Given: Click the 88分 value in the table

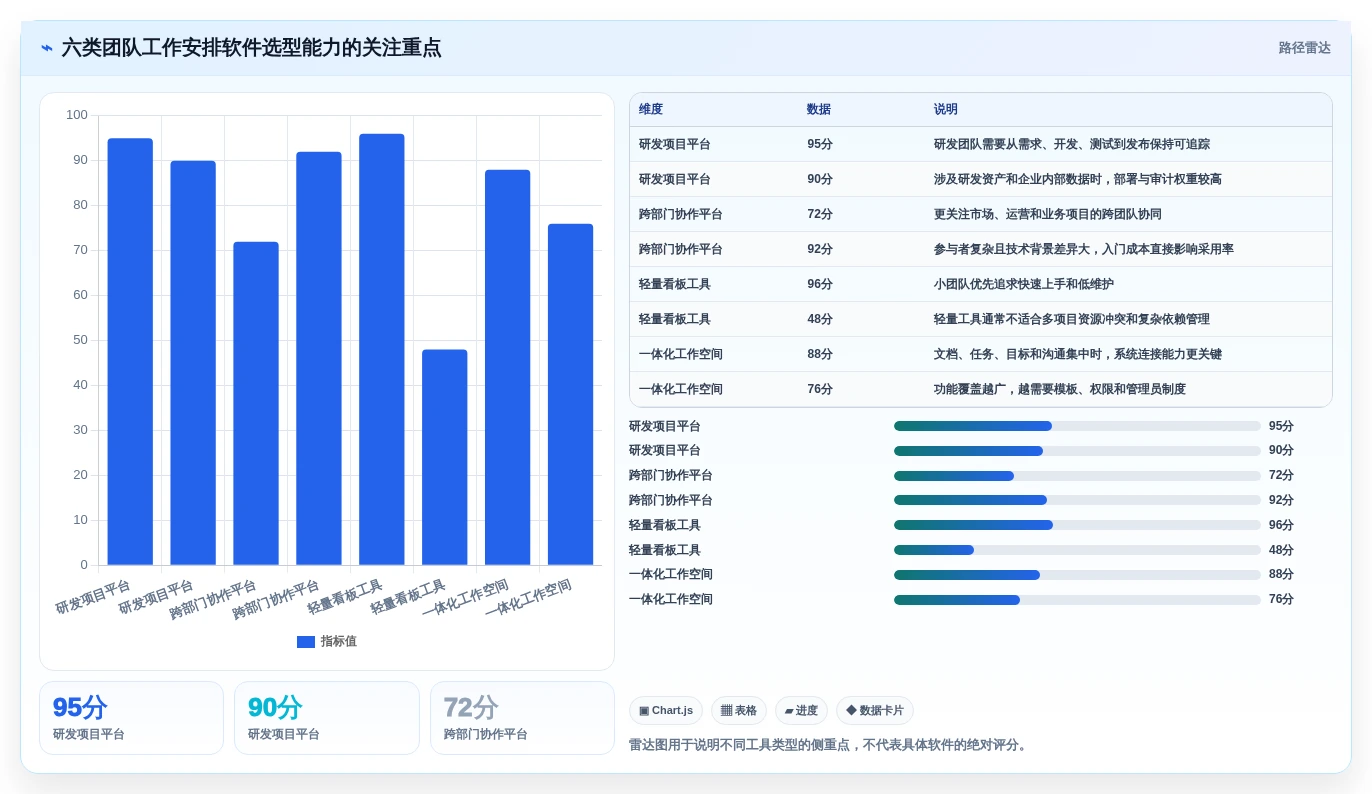Looking at the screenshot, I should (820, 354).
